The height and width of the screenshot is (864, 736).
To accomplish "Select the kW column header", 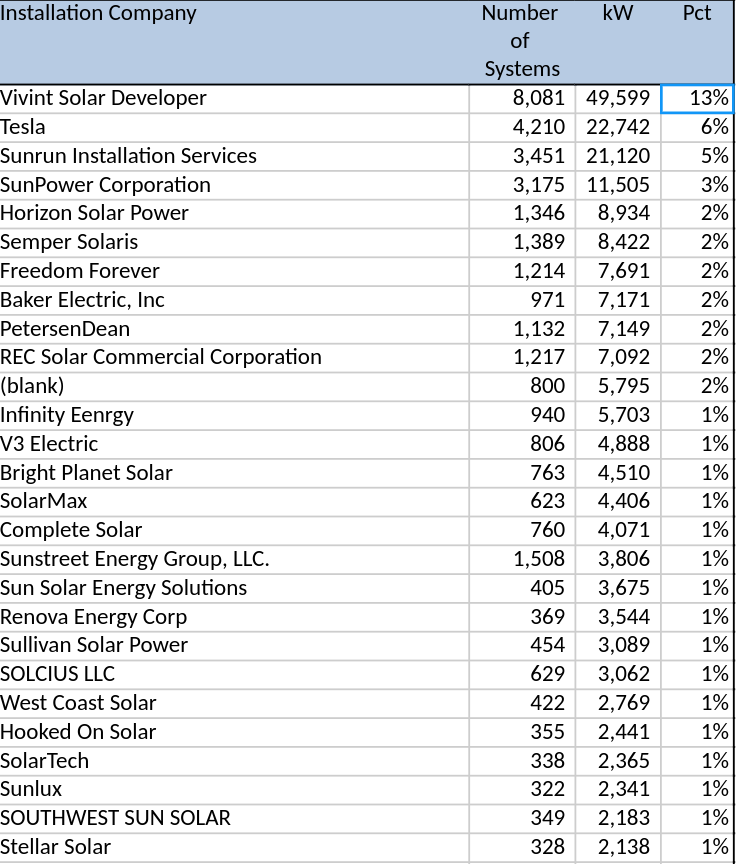I will tap(618, 42).
